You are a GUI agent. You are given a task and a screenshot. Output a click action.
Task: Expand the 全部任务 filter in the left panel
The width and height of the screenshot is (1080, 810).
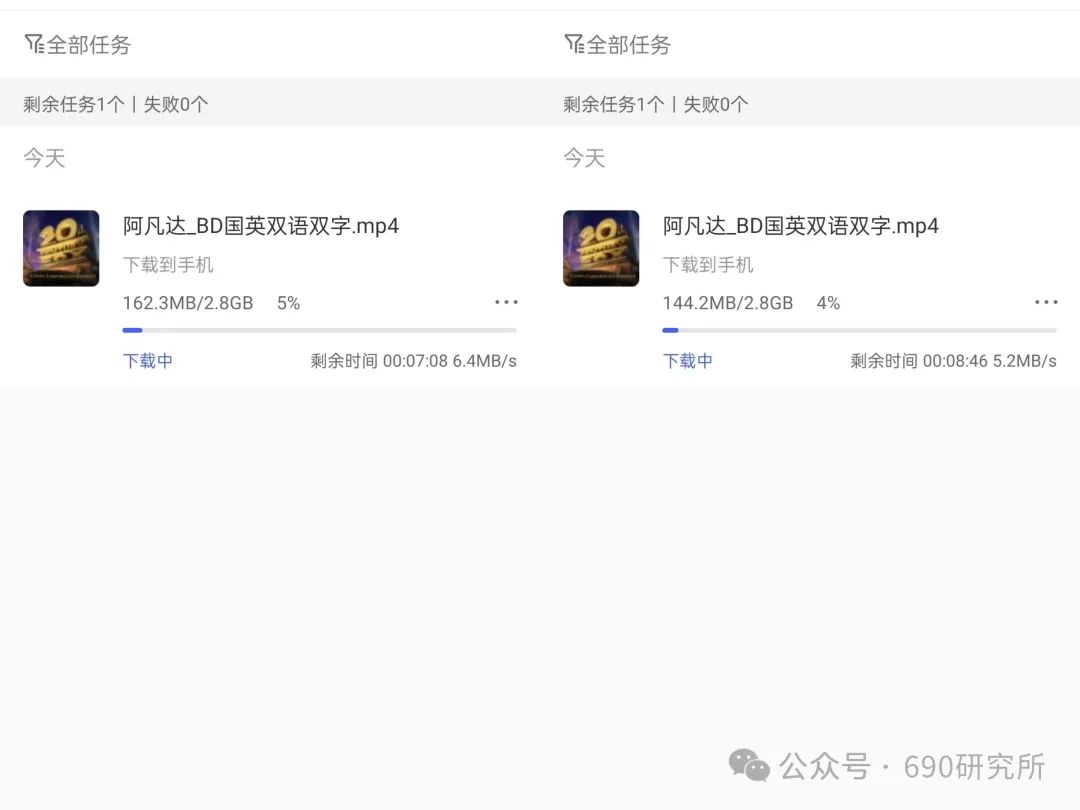coord(89,45)
